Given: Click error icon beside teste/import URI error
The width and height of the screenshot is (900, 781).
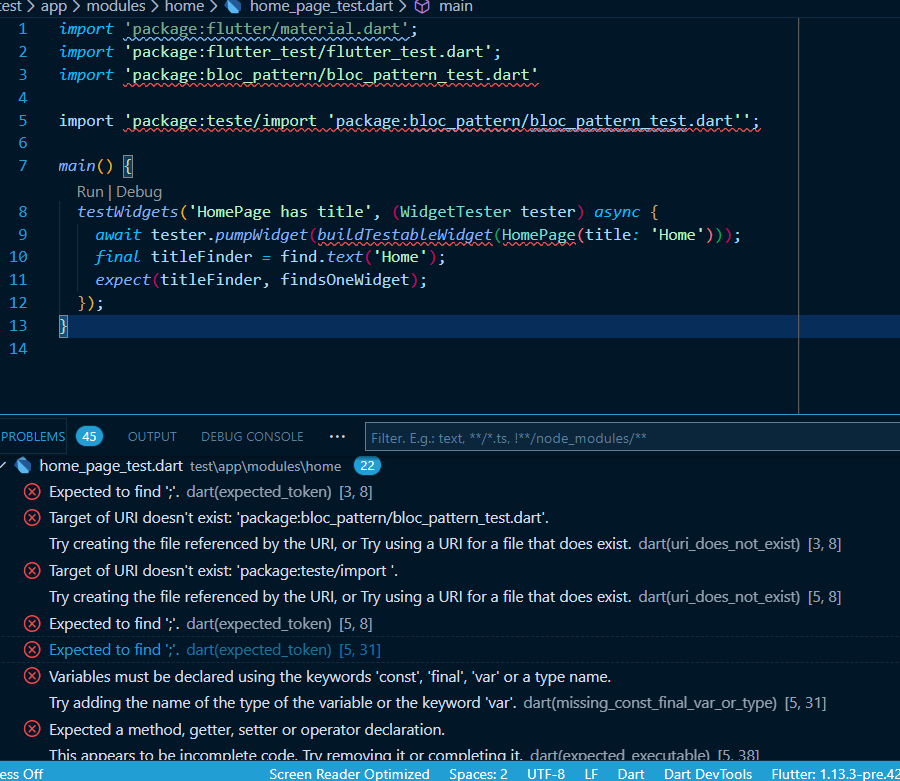Looking at the screenshot, I should (x=32, y=570).
